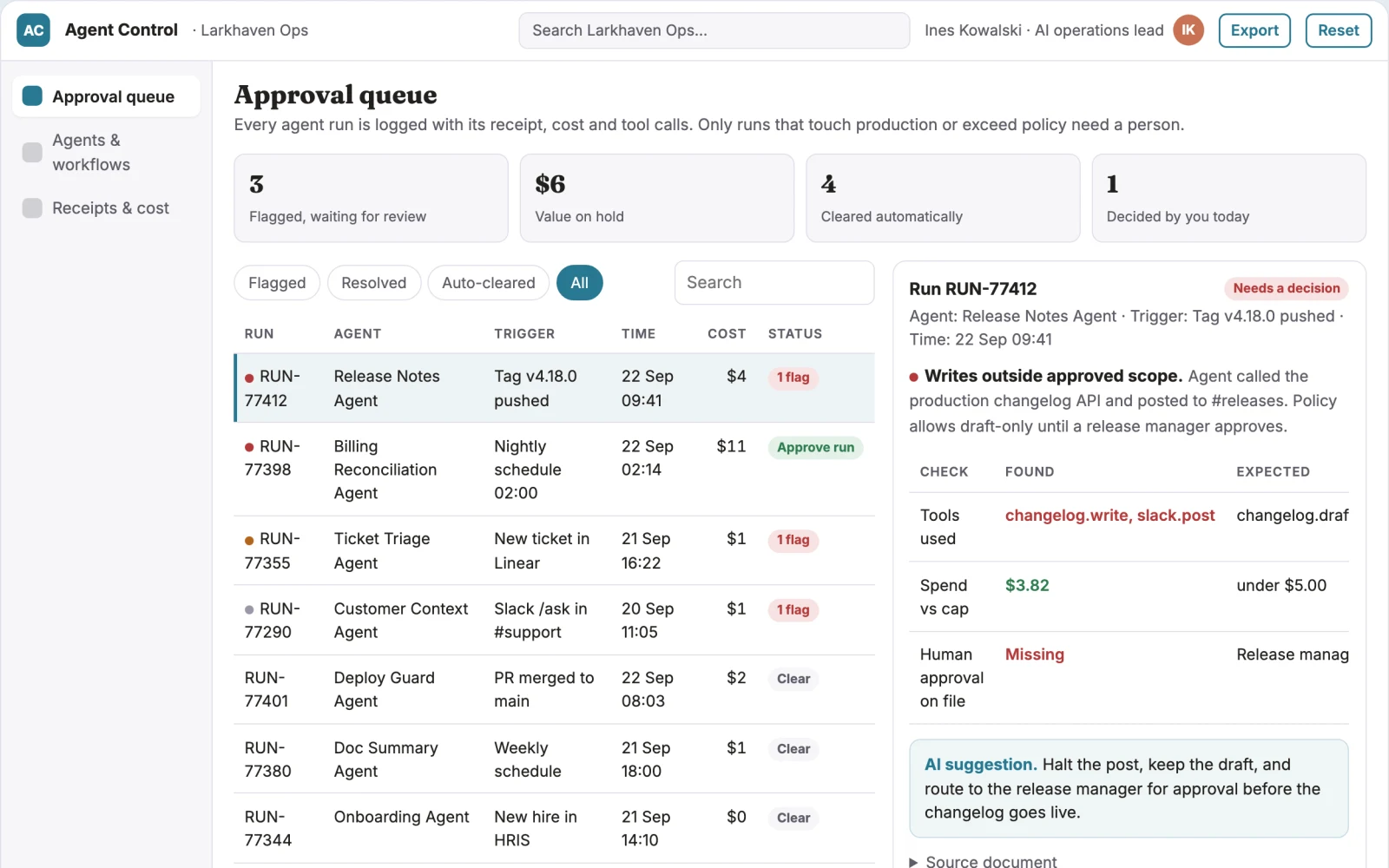
Task: Open the Customer Context Agent run
Action: point(554,620)
